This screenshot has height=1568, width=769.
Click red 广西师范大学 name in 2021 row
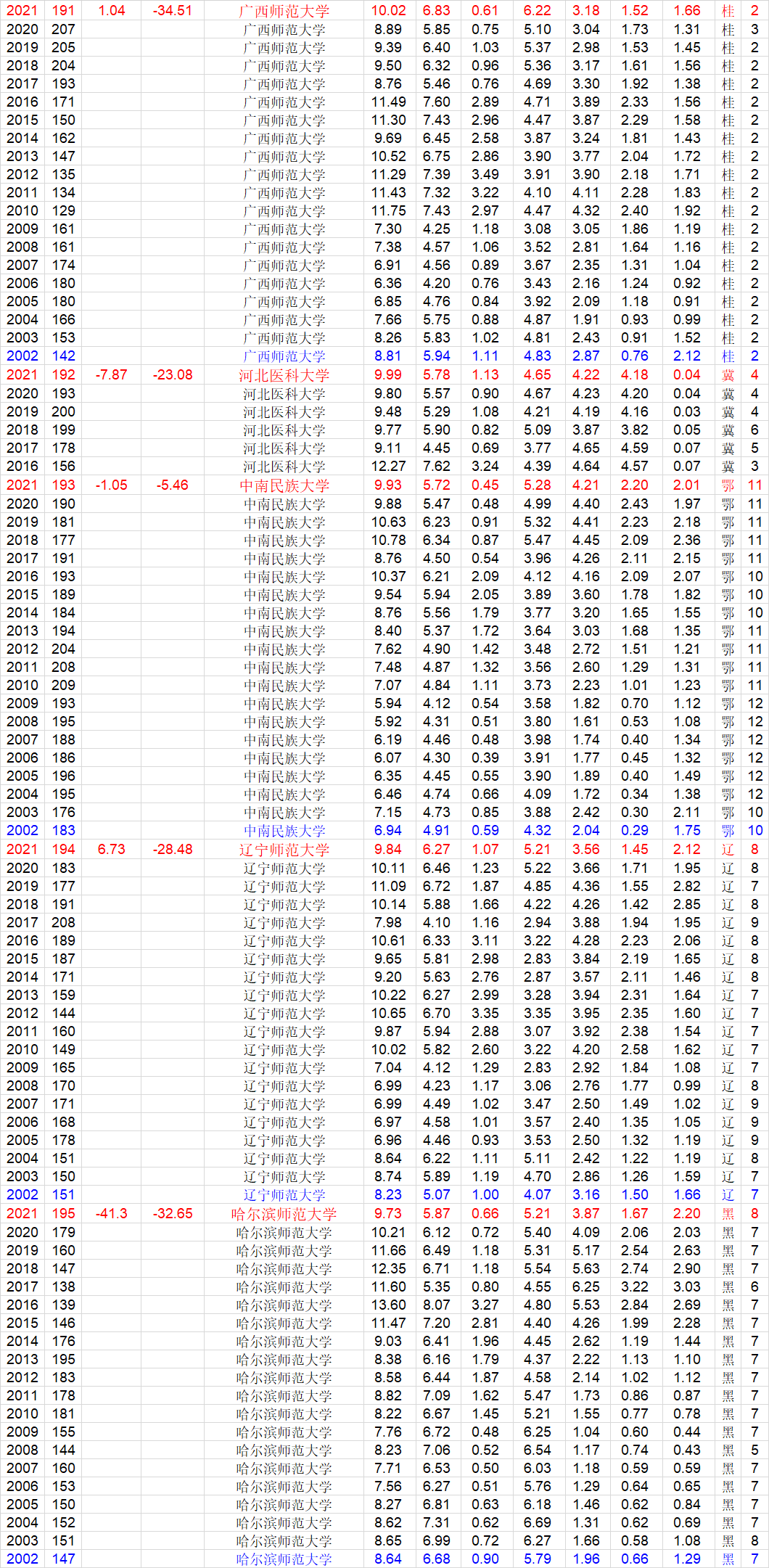[x=284, y=11]
